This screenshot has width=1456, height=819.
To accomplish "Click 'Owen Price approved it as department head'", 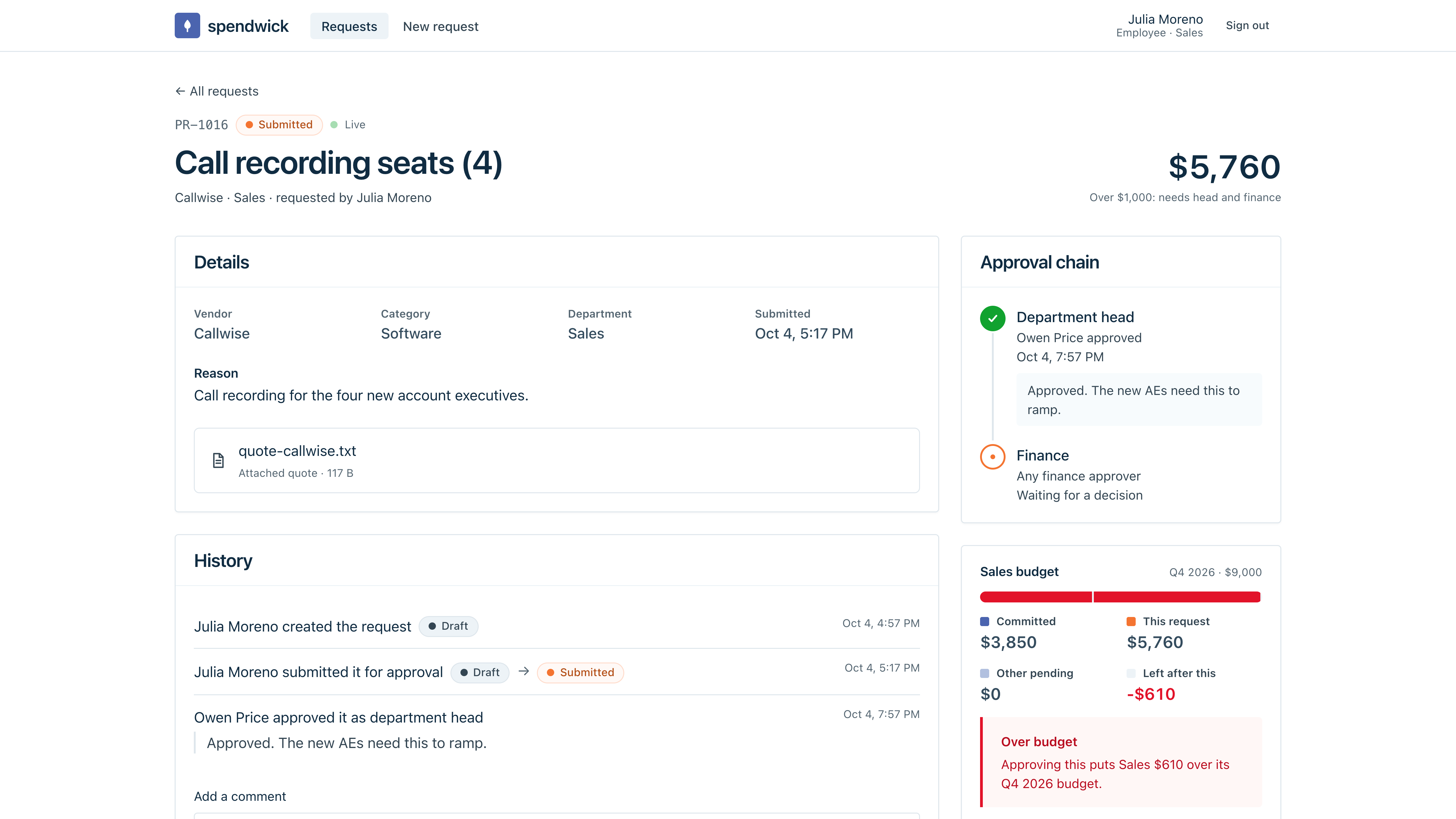I will coord(339,717).
